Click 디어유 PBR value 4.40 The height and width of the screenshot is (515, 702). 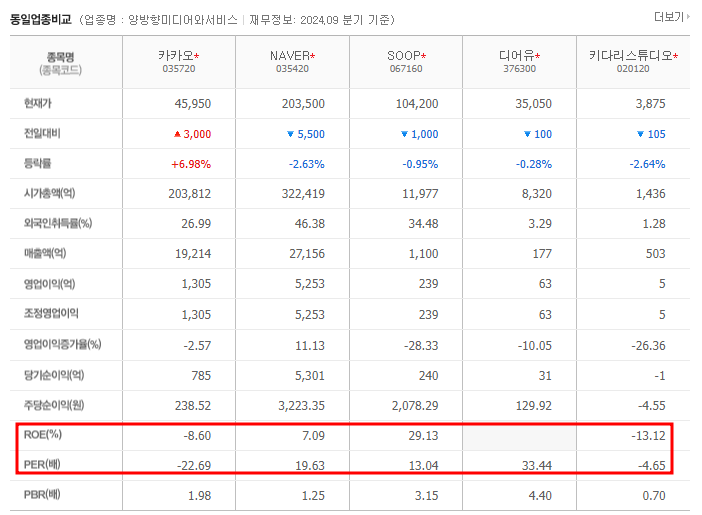540,496
